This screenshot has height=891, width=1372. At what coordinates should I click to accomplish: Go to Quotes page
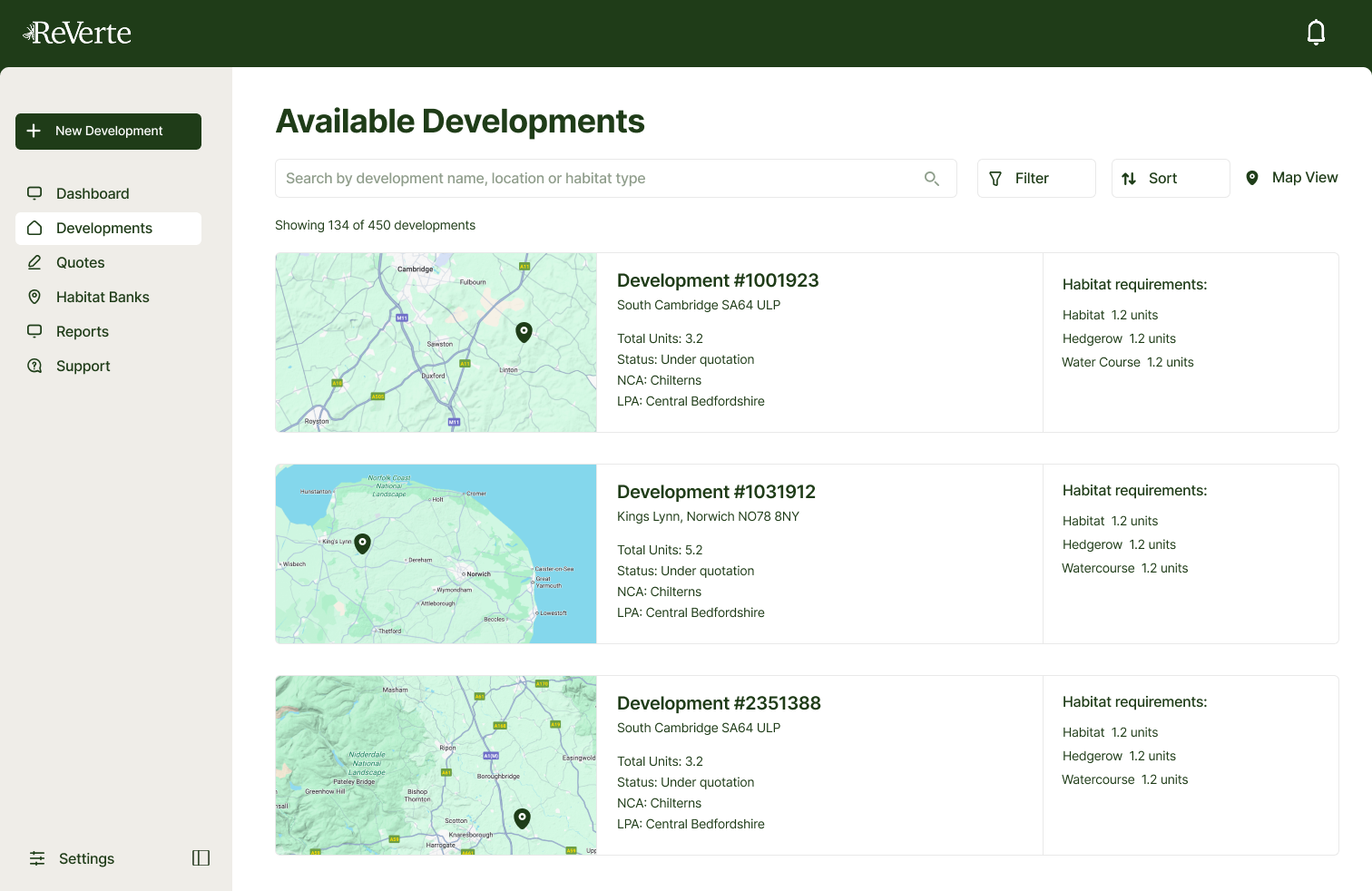[x=81, y=262]
